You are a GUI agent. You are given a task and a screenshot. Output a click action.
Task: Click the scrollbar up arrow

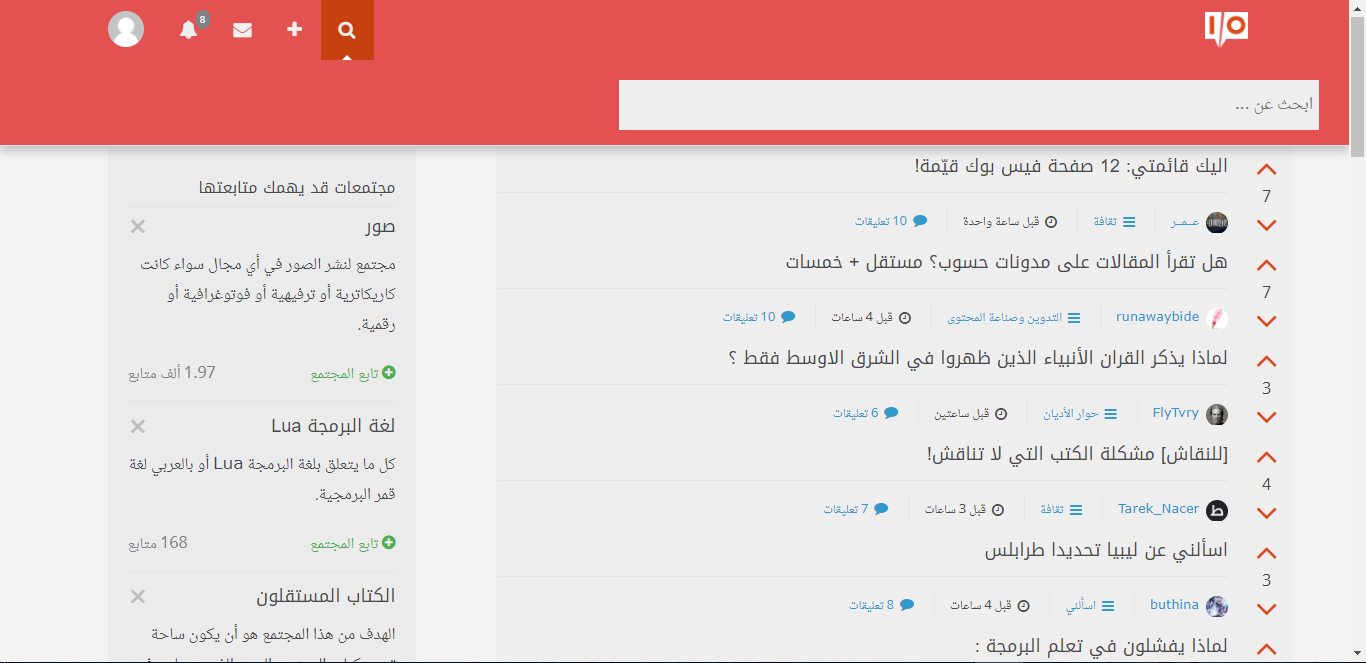(1357, 8)
